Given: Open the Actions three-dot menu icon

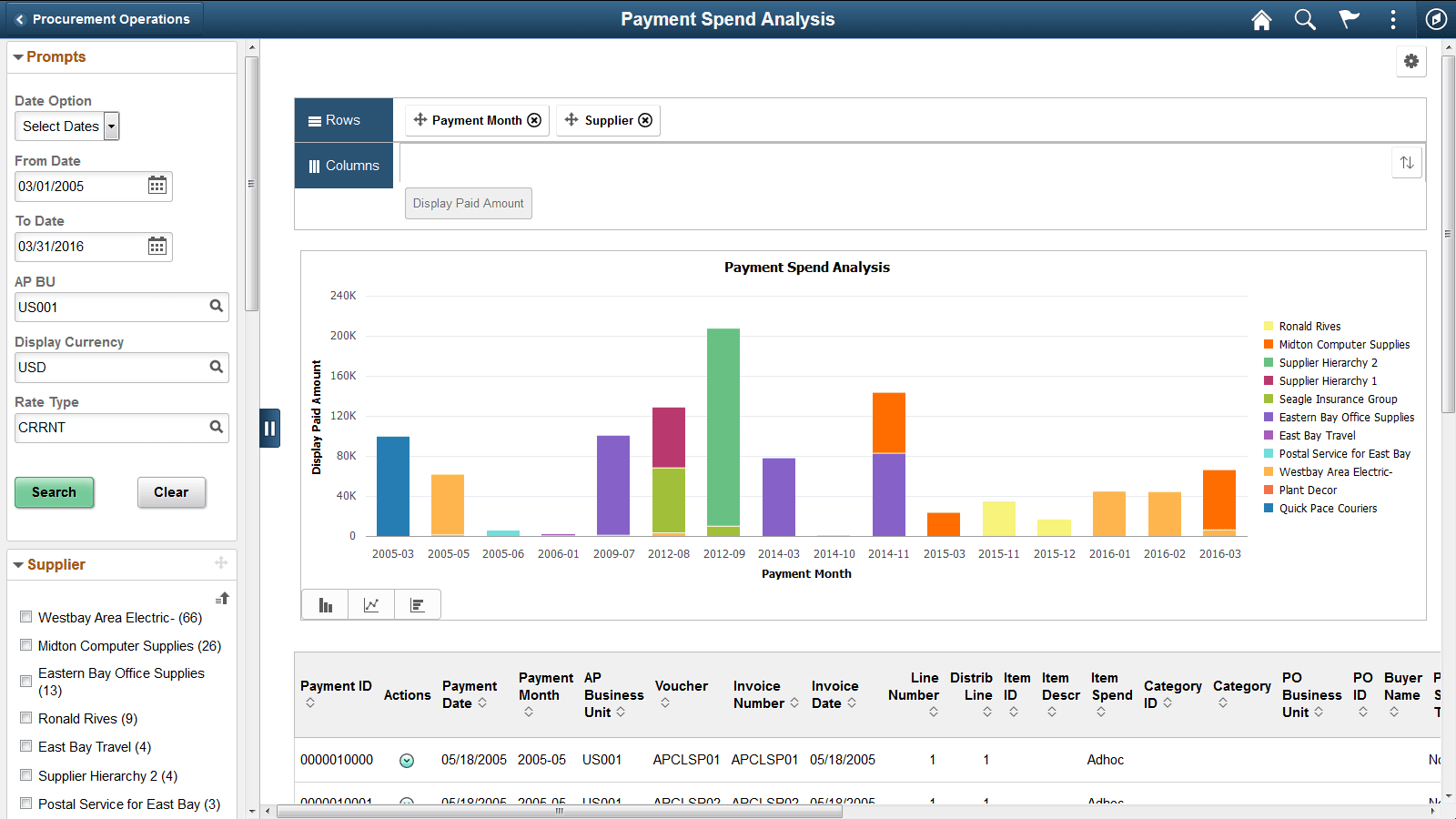Looking at the screenshot, I should coord(1392,19).
